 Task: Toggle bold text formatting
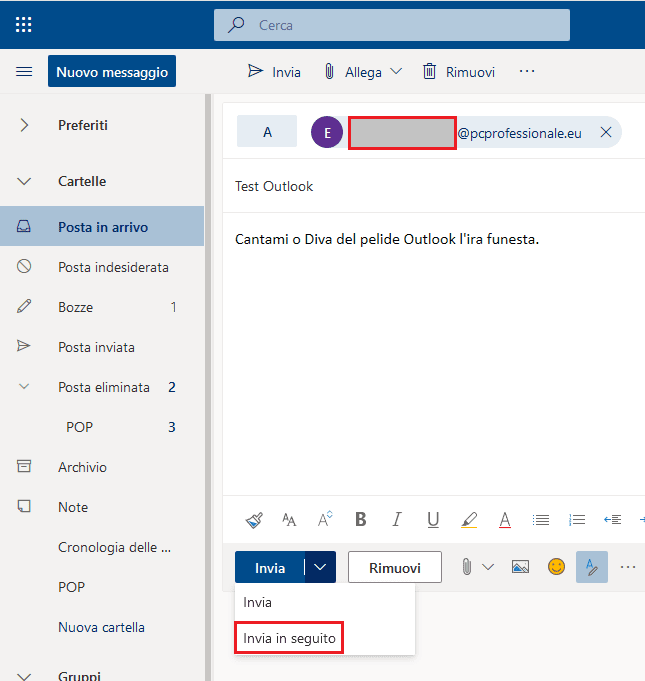(361, 520)
